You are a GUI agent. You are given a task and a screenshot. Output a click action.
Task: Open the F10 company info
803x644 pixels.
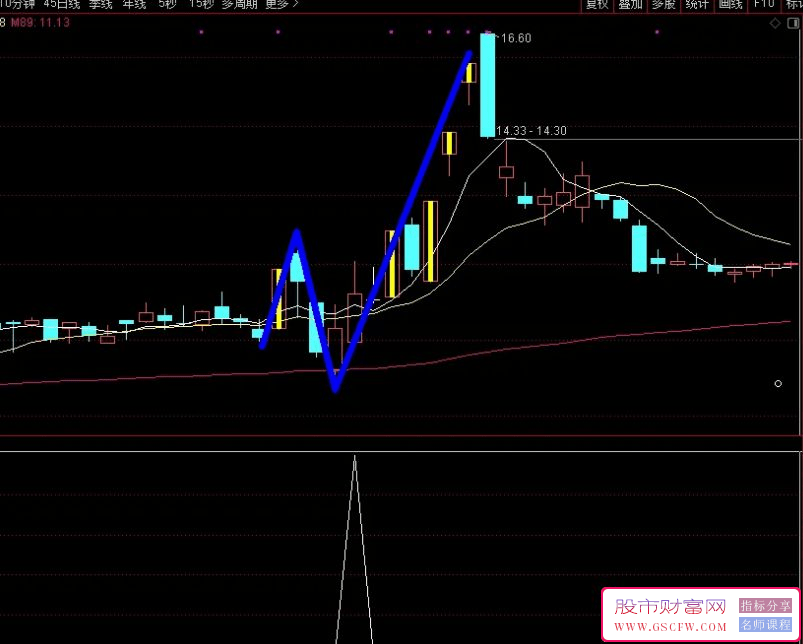pos(764,5)
